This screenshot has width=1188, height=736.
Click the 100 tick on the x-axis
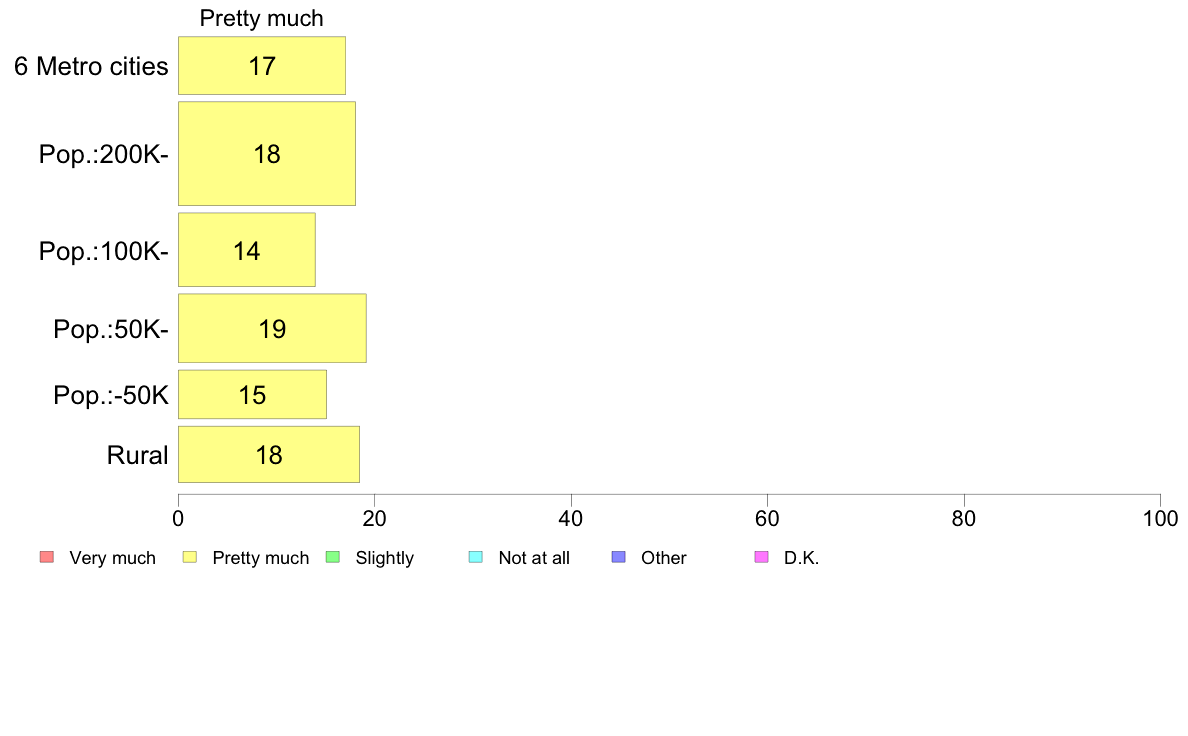tap(1160, 518)
